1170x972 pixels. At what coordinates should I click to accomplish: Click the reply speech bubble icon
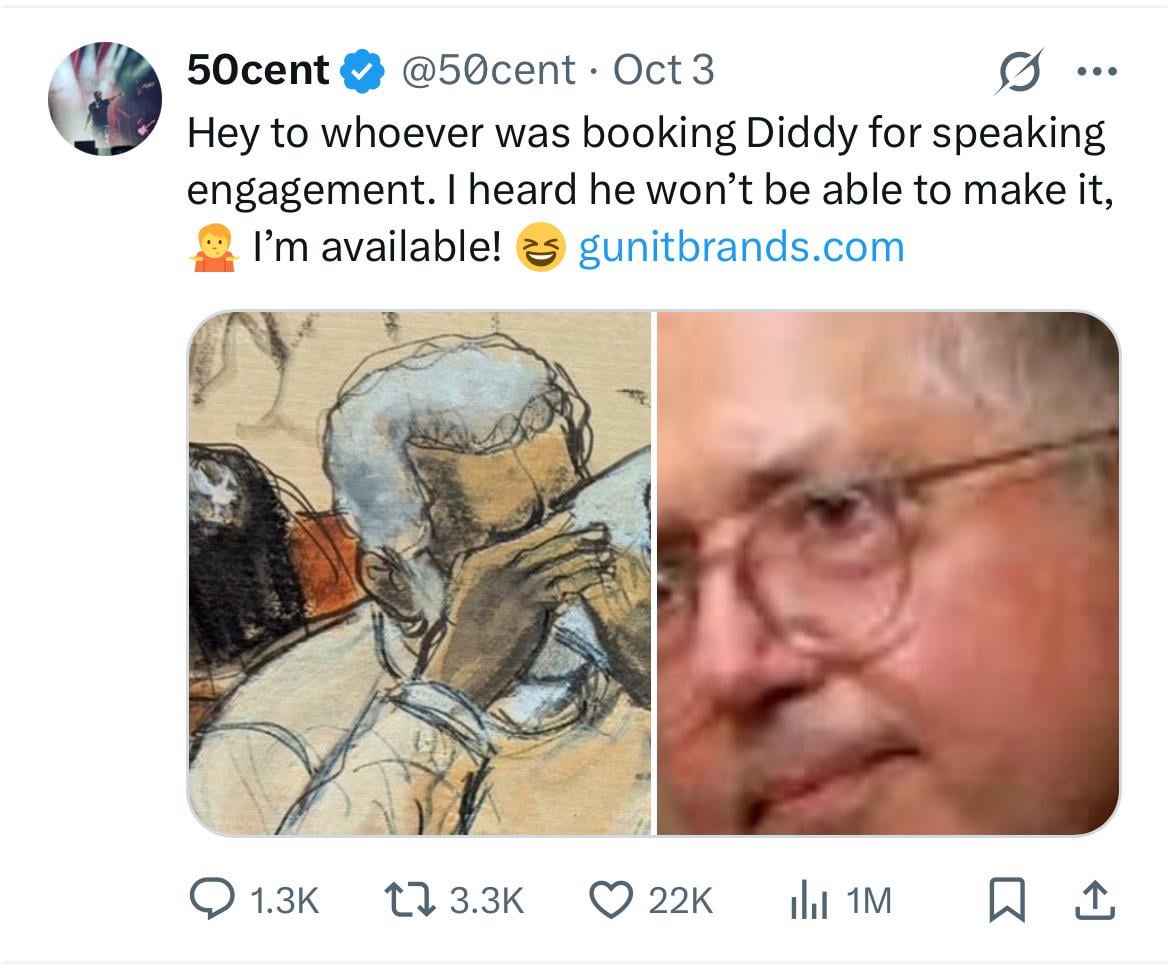(210, 901)
